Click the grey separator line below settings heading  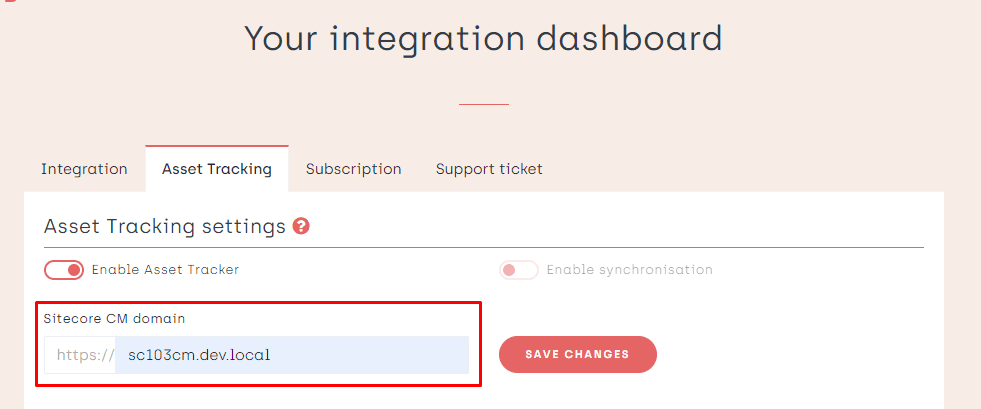point(600,247)
